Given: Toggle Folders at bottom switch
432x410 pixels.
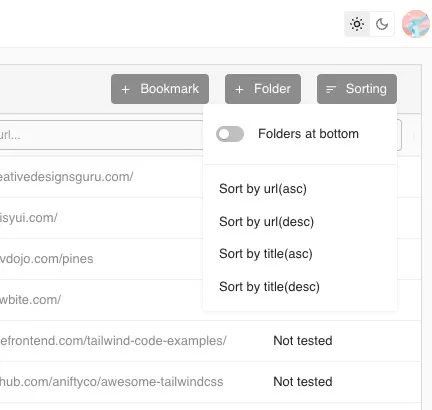Looking at the screenshot, I should click(230, 134).
